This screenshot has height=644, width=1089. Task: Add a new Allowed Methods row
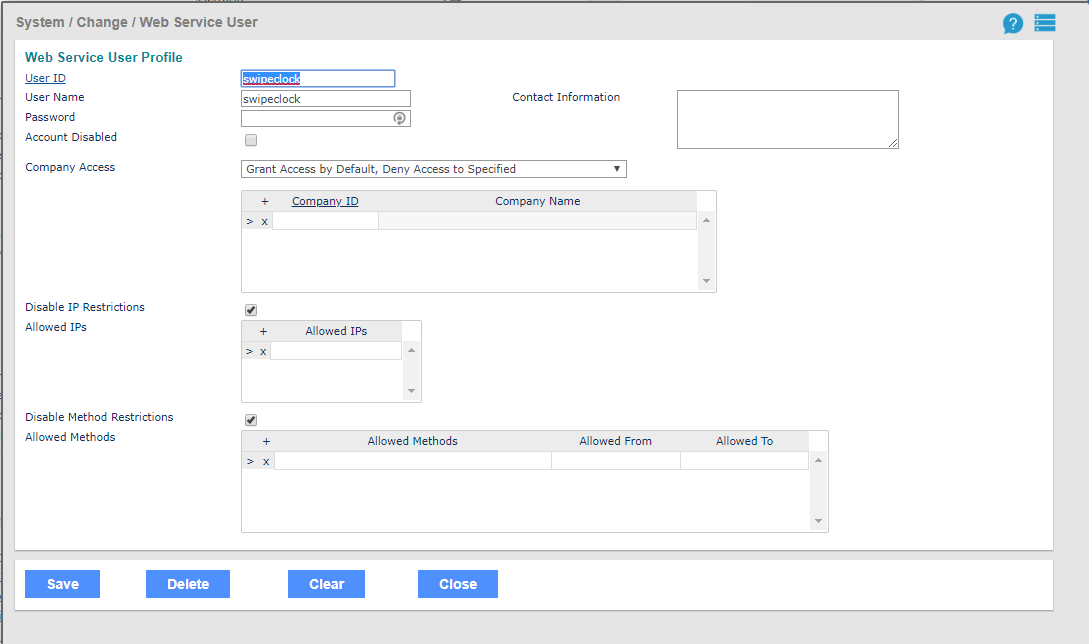click(266, 441)
